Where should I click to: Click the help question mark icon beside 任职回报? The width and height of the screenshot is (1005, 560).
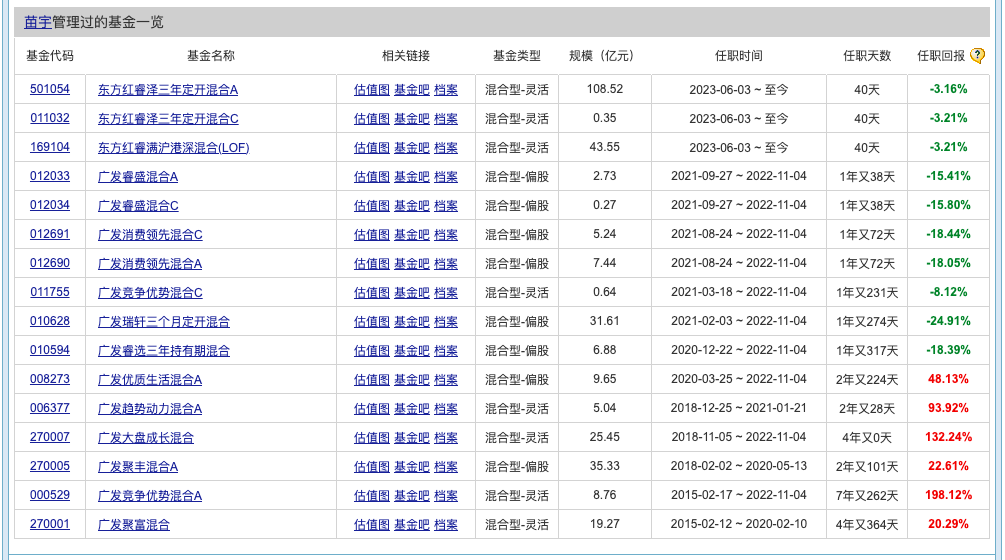[977, 56]
